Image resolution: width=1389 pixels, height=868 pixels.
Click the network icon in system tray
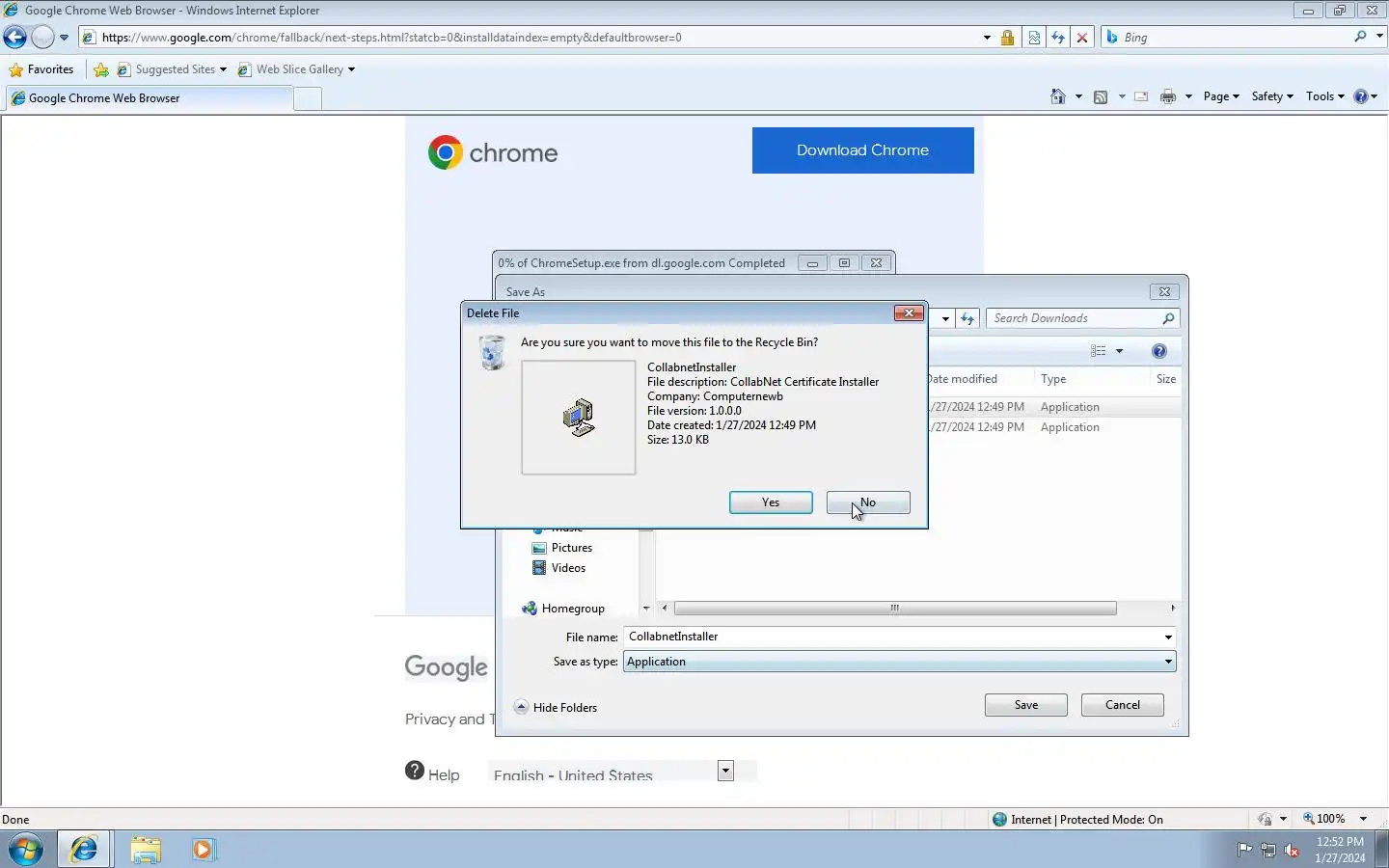(1268, 850)
